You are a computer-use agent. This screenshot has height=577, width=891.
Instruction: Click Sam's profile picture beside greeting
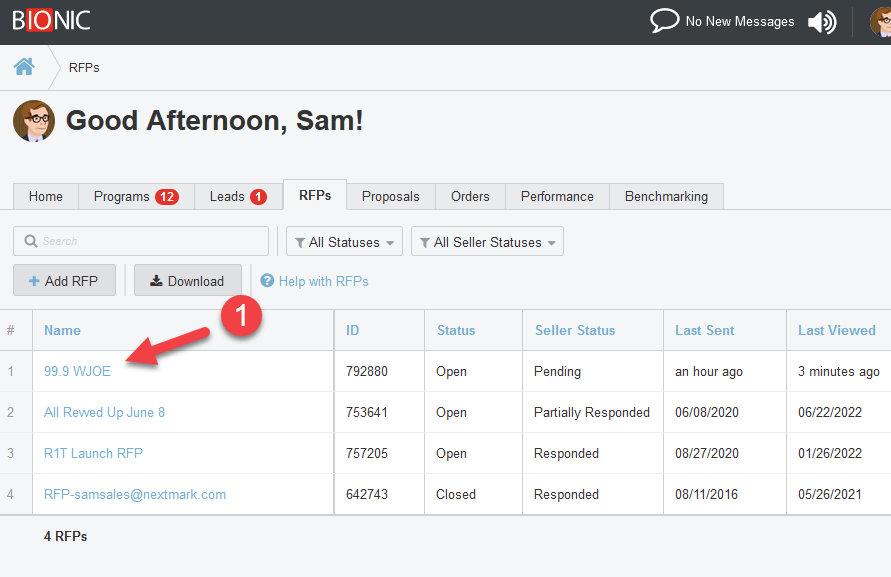tap(34, 121)
